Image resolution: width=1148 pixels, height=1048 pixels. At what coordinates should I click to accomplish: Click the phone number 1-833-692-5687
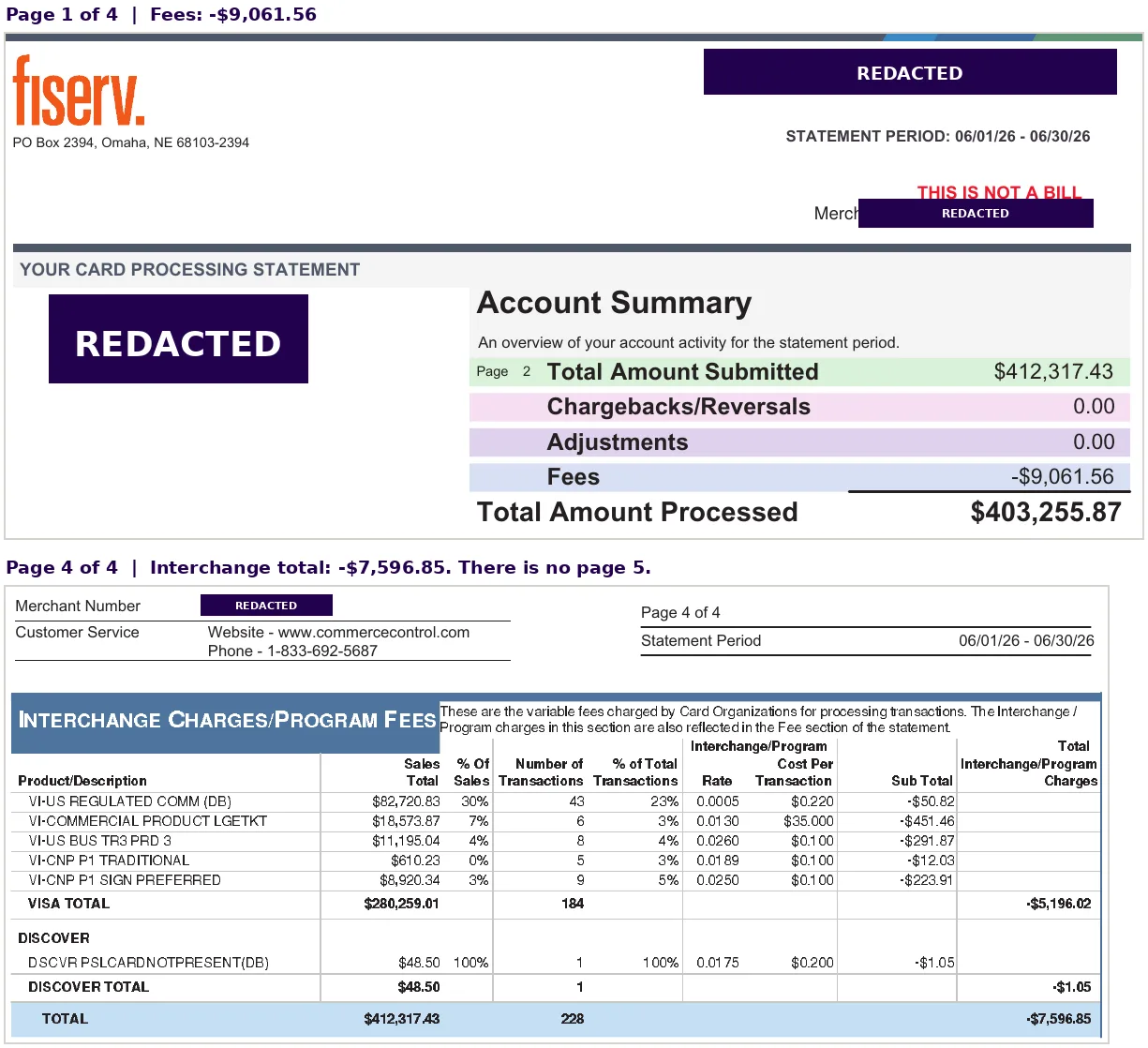pos(322,651)
